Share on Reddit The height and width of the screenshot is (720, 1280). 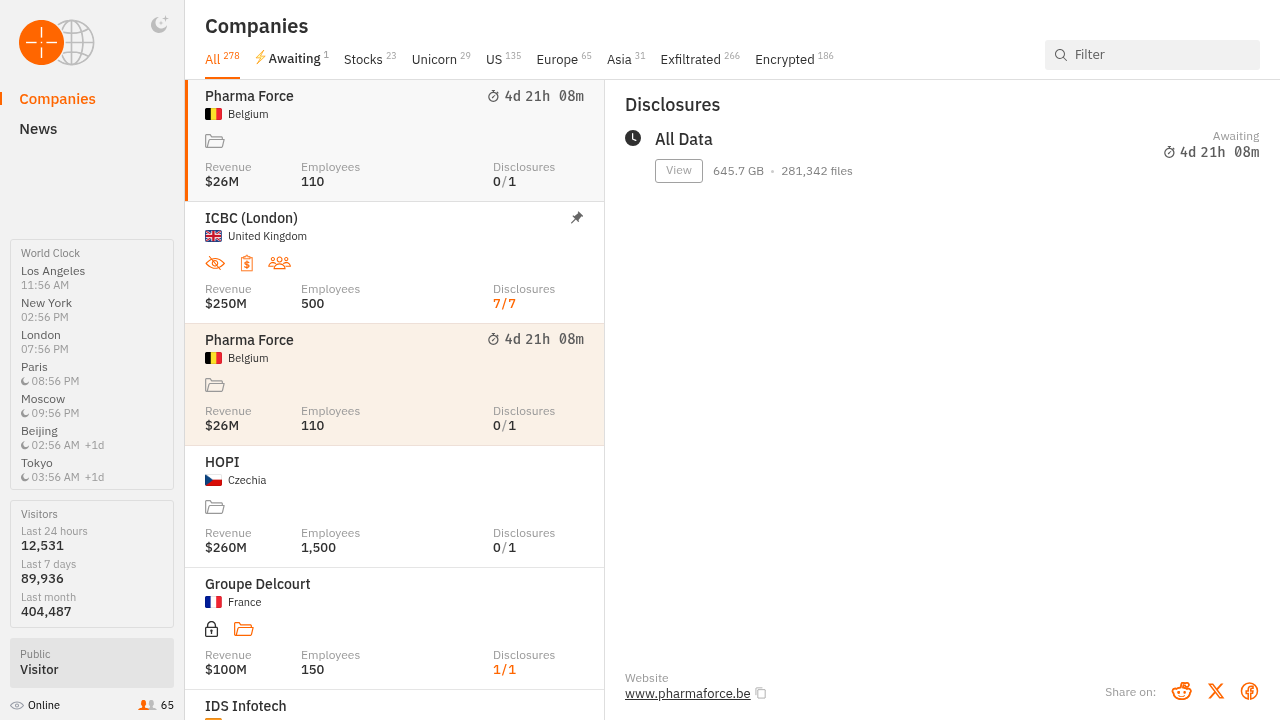(1182, 691)
